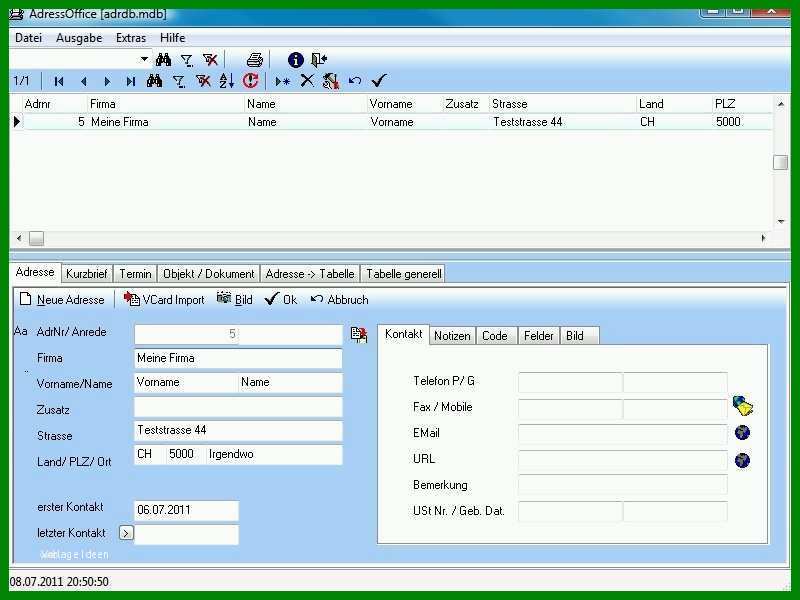Go to the first record
Screen dimensions: 800x600
point(59,81)
